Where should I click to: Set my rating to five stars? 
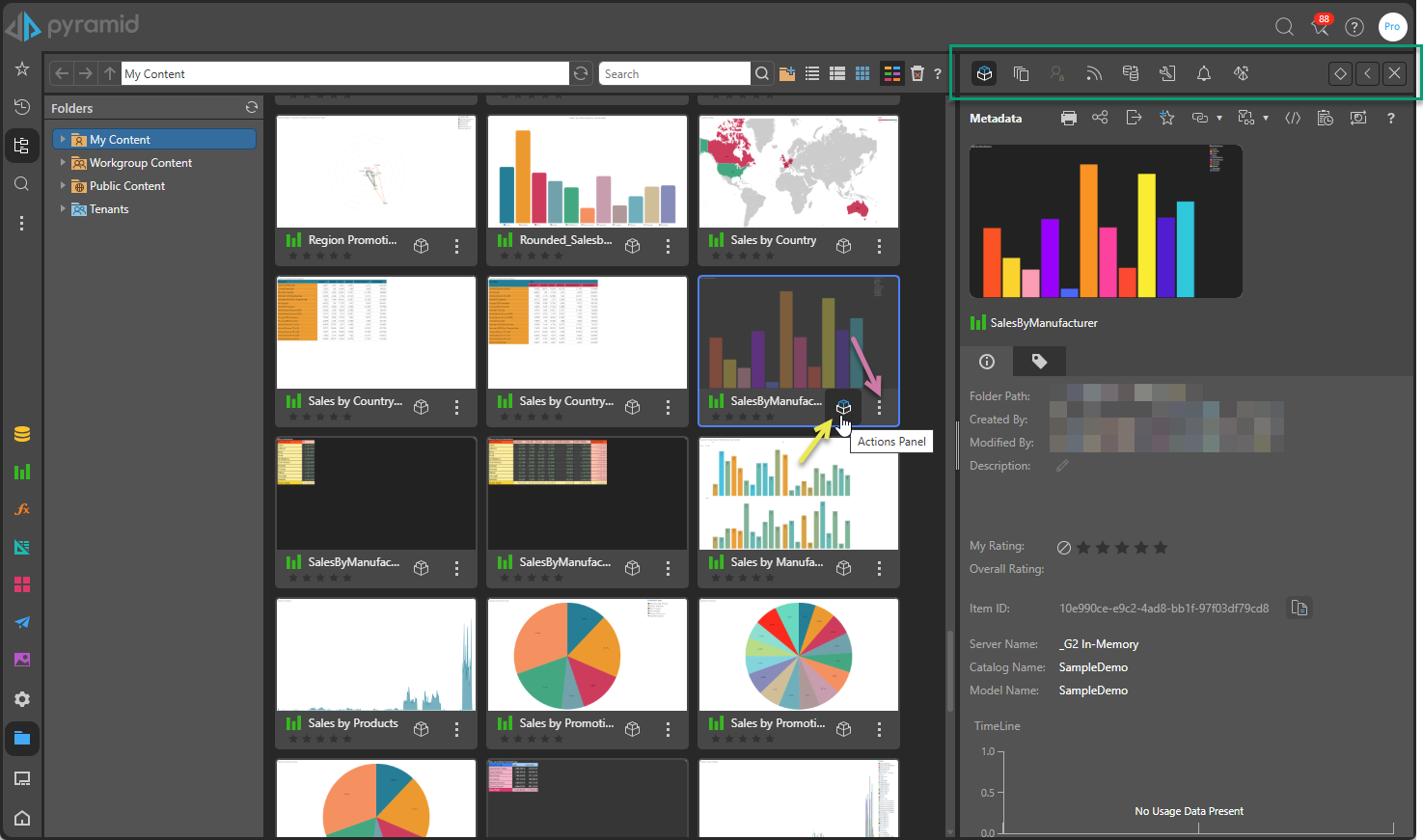pyautogui.click(x=1161, y=548)
